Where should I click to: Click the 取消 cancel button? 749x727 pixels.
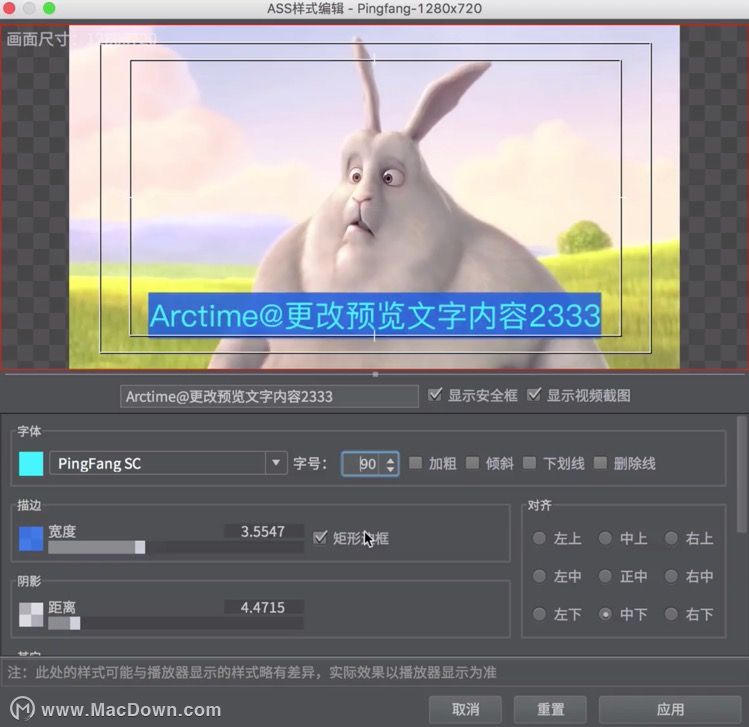pyautogui.click(x=465, y=709)
